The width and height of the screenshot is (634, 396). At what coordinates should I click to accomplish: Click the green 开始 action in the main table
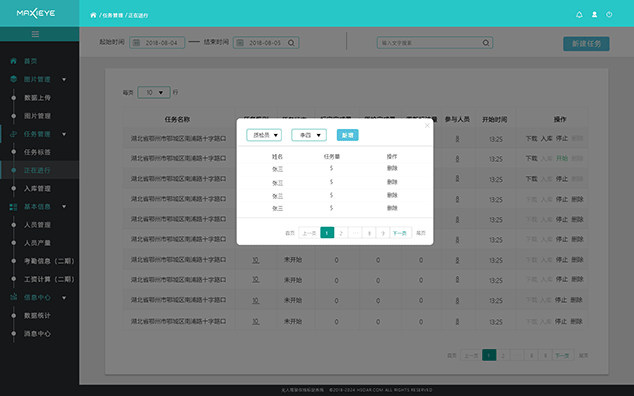[x=562, y=159]
